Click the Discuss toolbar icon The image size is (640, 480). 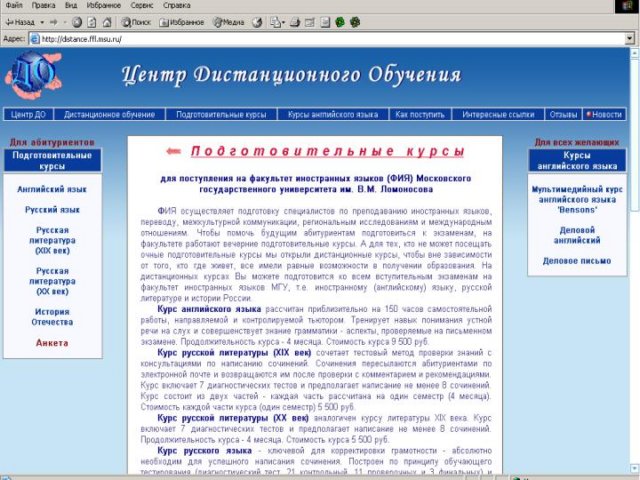point(325,22)
